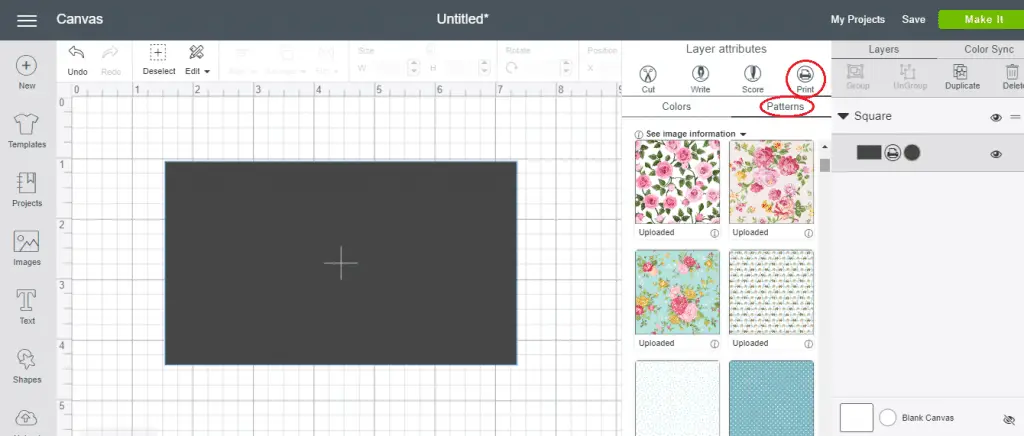Switch to the Layers tab
Screen dimensions: 1024x436
884,50
